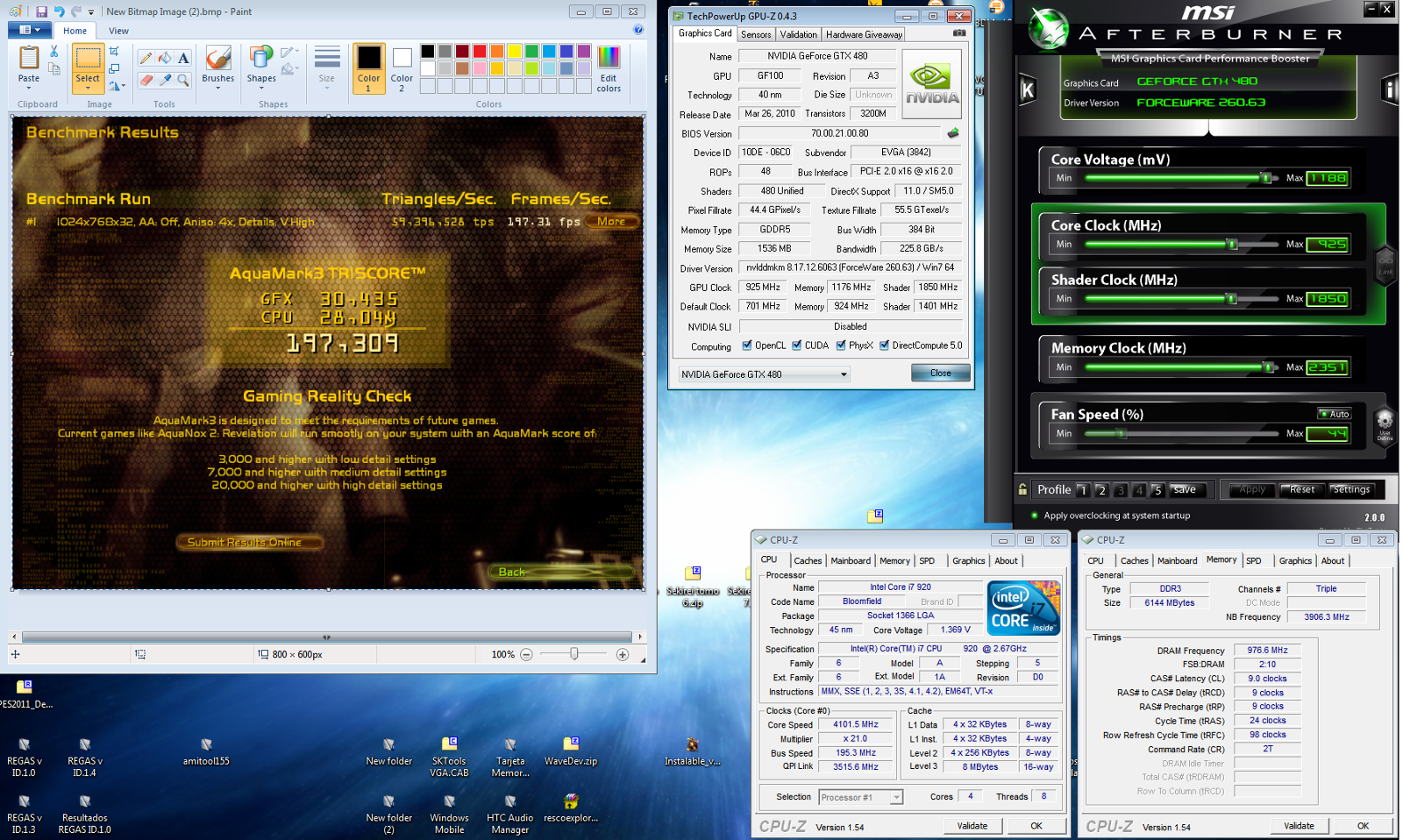
Task: Open the SPD tab in right CPU-Z window
Action: (1254, 560)
